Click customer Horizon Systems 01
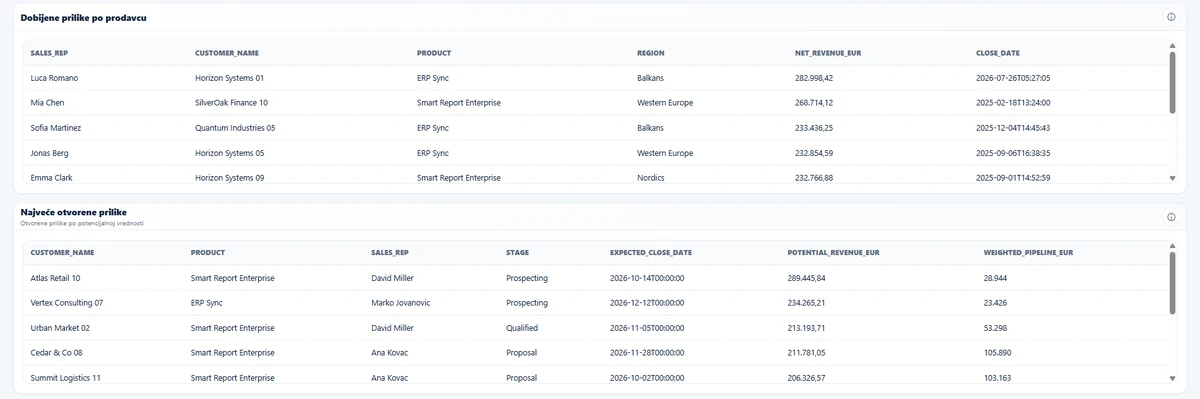This screenshot has width=1200, height=399. (229, 78)
